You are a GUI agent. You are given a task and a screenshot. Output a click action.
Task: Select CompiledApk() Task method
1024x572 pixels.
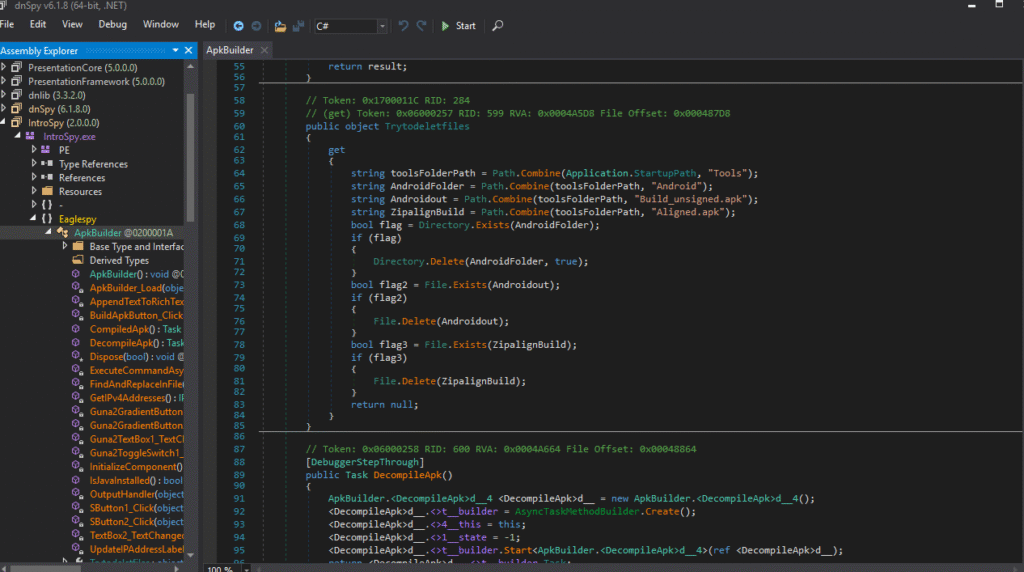point(135,329)
